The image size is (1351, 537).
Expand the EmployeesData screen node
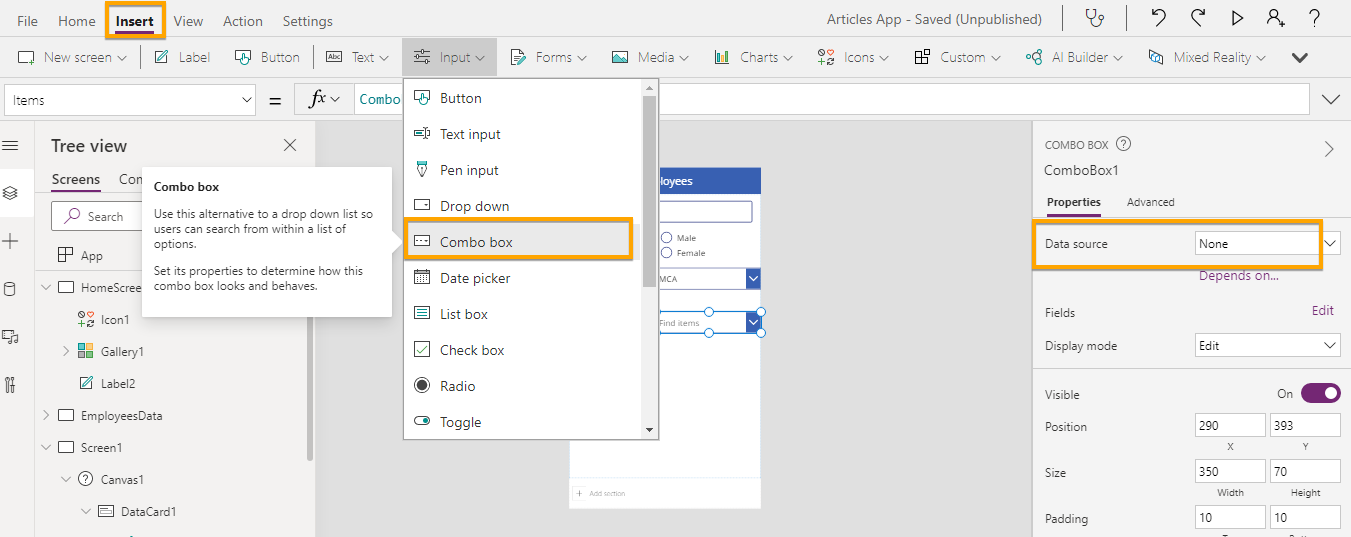pyautogui.click(x=46, y=415)
